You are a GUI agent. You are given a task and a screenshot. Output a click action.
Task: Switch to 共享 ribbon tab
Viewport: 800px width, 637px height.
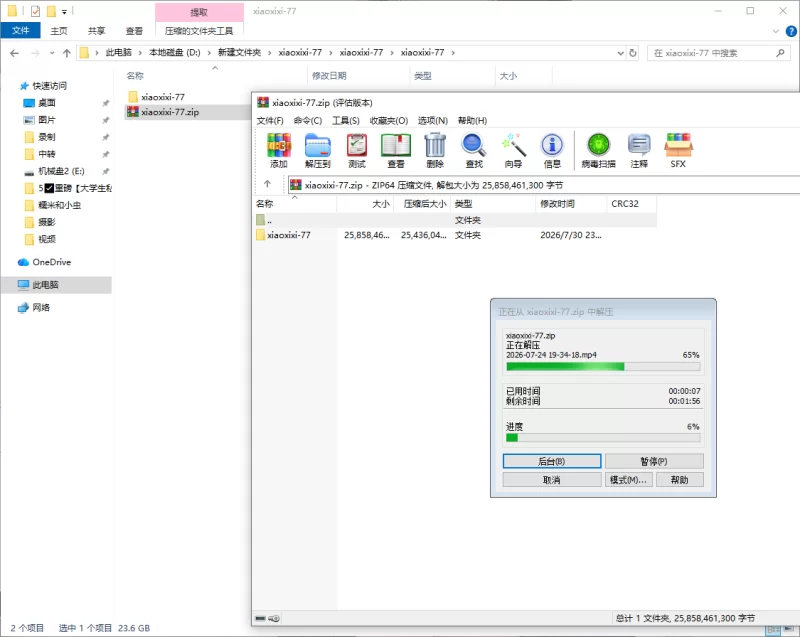click(x=96, y=31)
